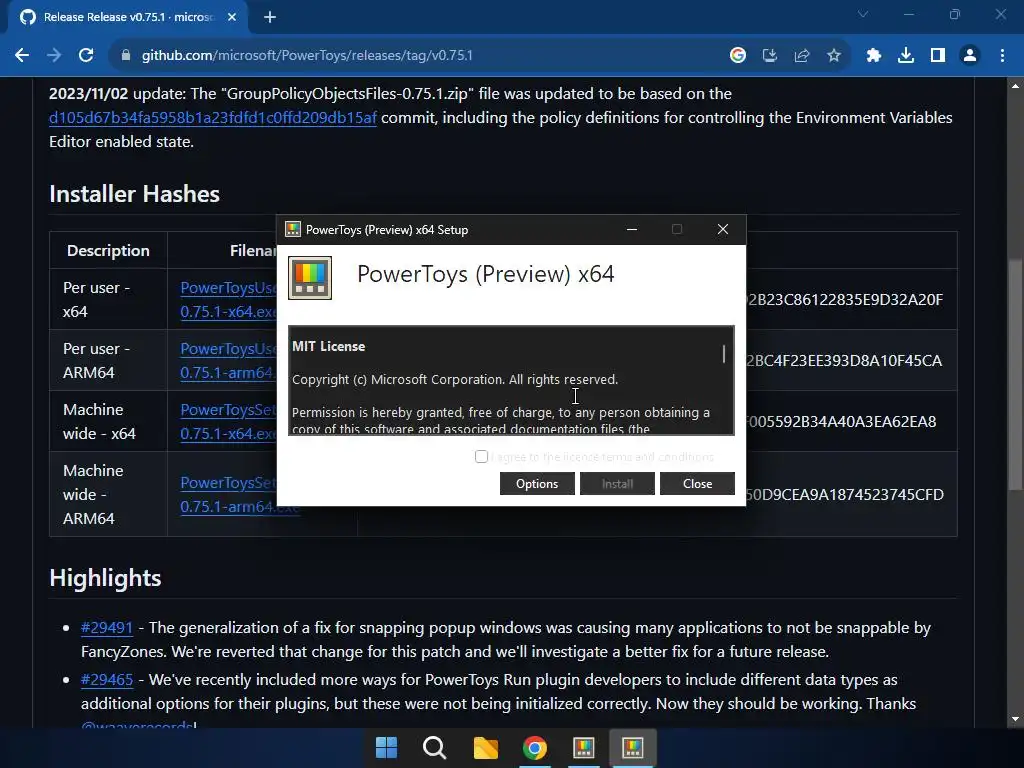Click the page vertical scrollbar thumb
Screen dimensions: 1024x768
1015,374
